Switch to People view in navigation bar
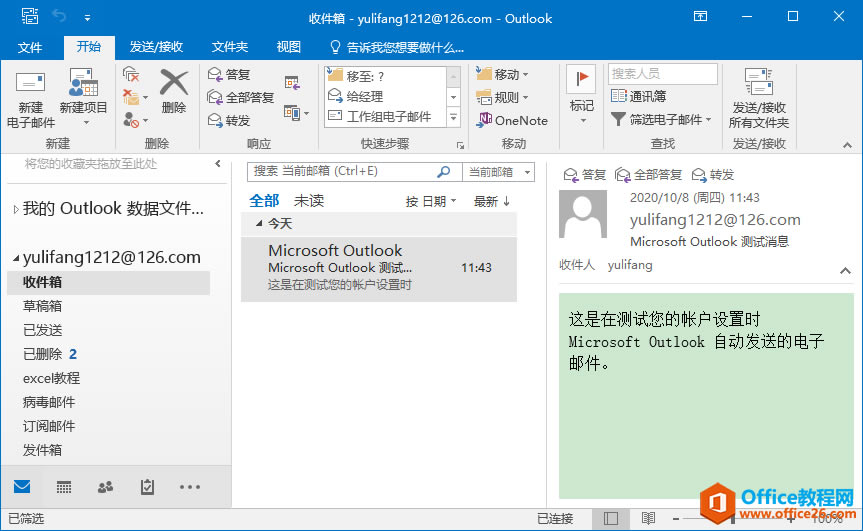The height and width of the screenshot is (531, 863). coord(105,487)
